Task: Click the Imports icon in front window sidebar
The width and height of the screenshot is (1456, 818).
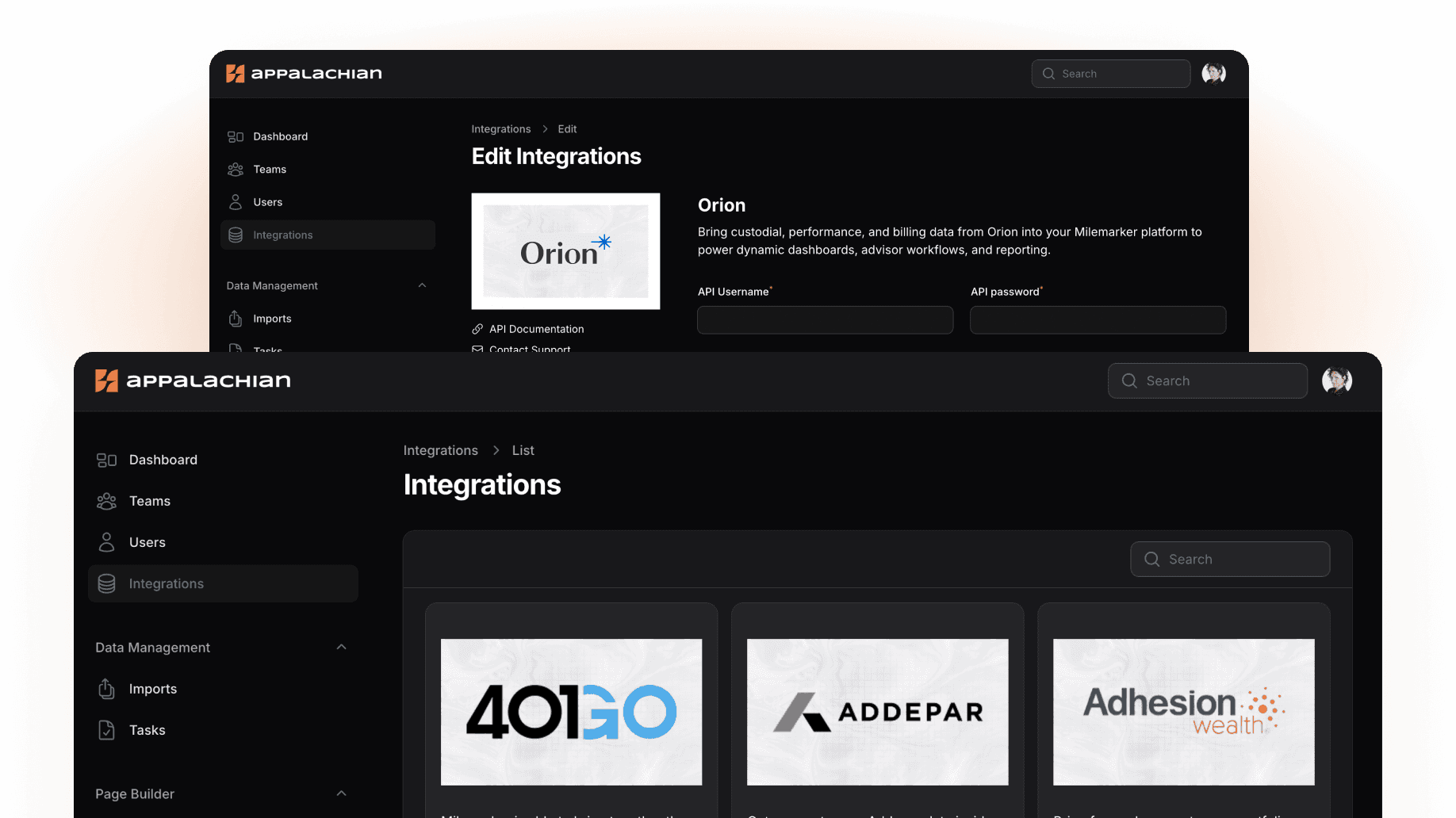Action: 106,689
